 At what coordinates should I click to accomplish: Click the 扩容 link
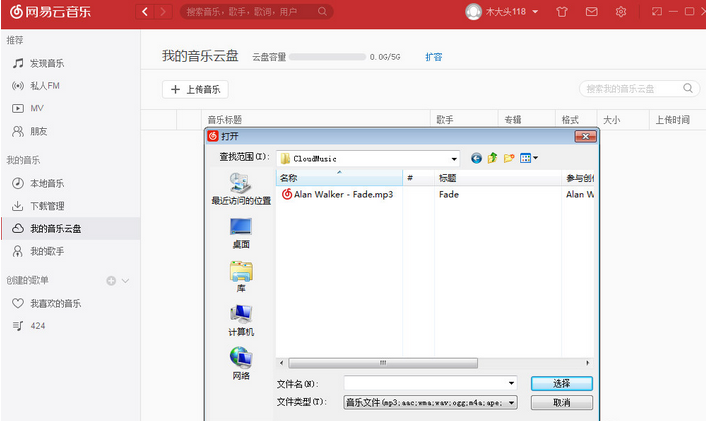[x=434, y=57]
